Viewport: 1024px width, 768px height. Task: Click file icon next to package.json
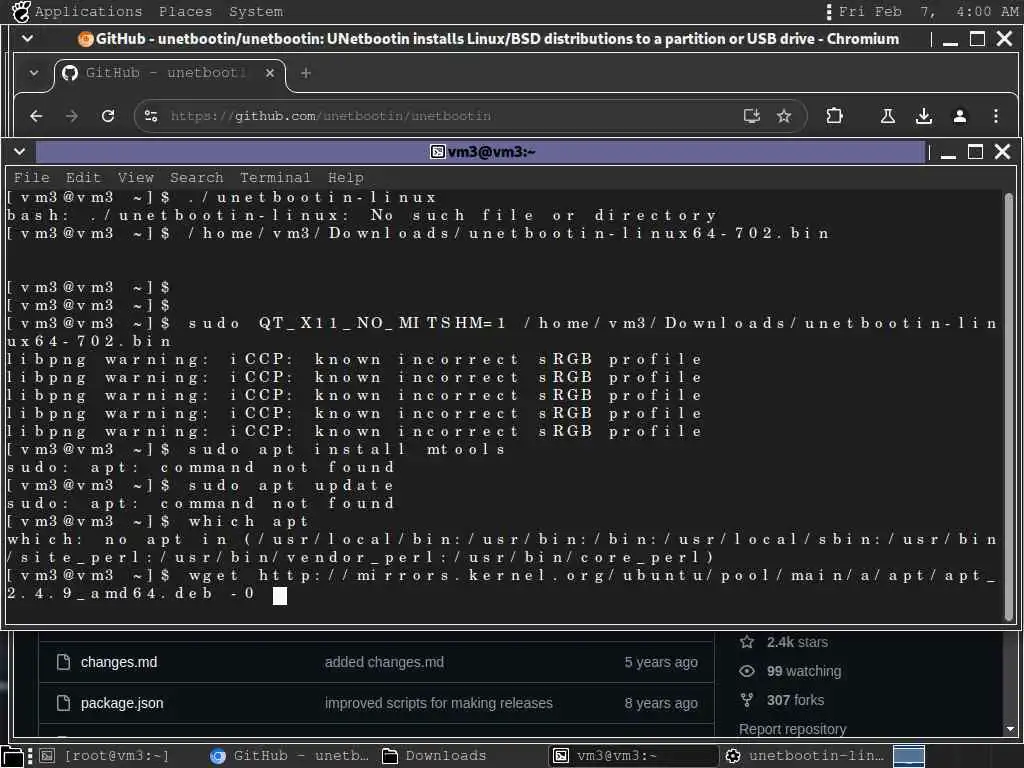coord(63,703)
